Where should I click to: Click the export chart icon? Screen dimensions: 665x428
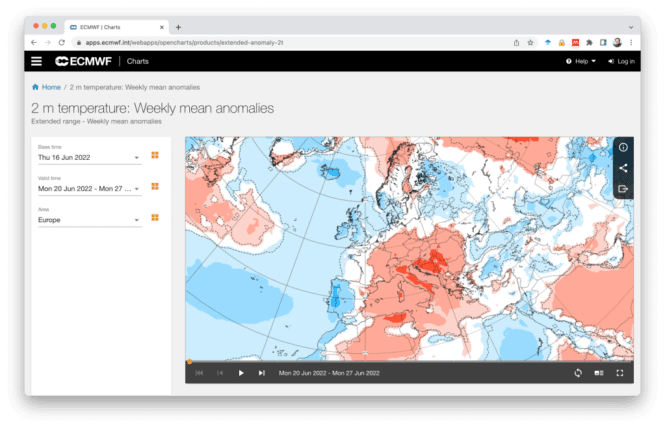[x=623, y=188]
